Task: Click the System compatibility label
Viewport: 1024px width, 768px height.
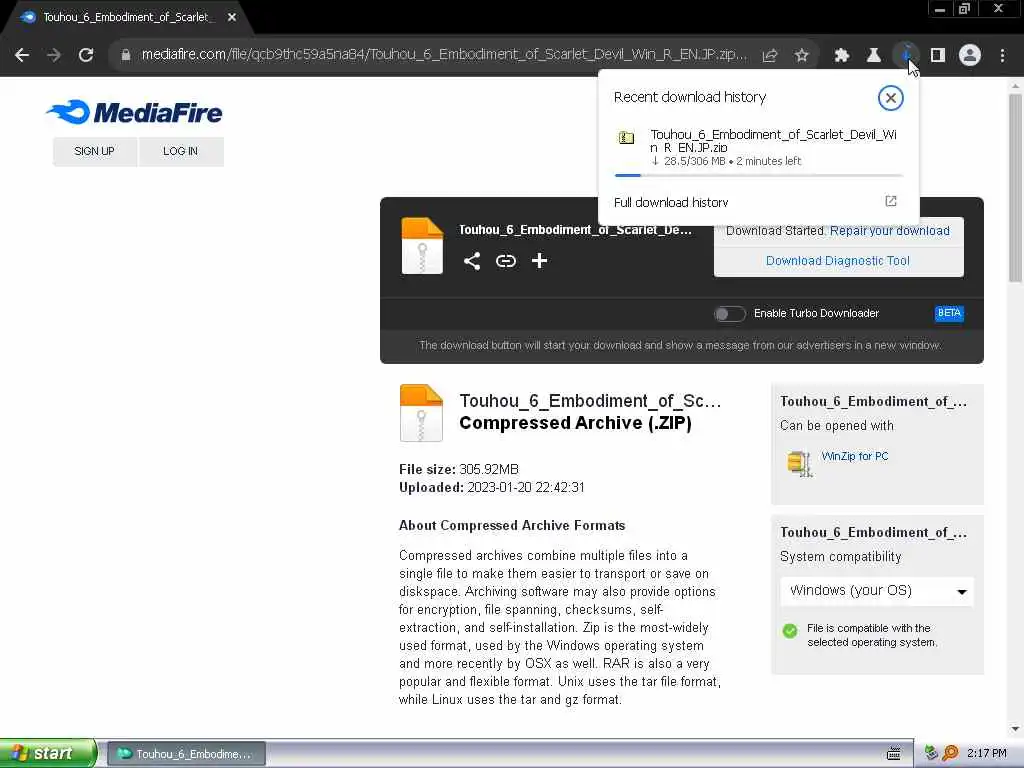Action: [x=840, y=557]
